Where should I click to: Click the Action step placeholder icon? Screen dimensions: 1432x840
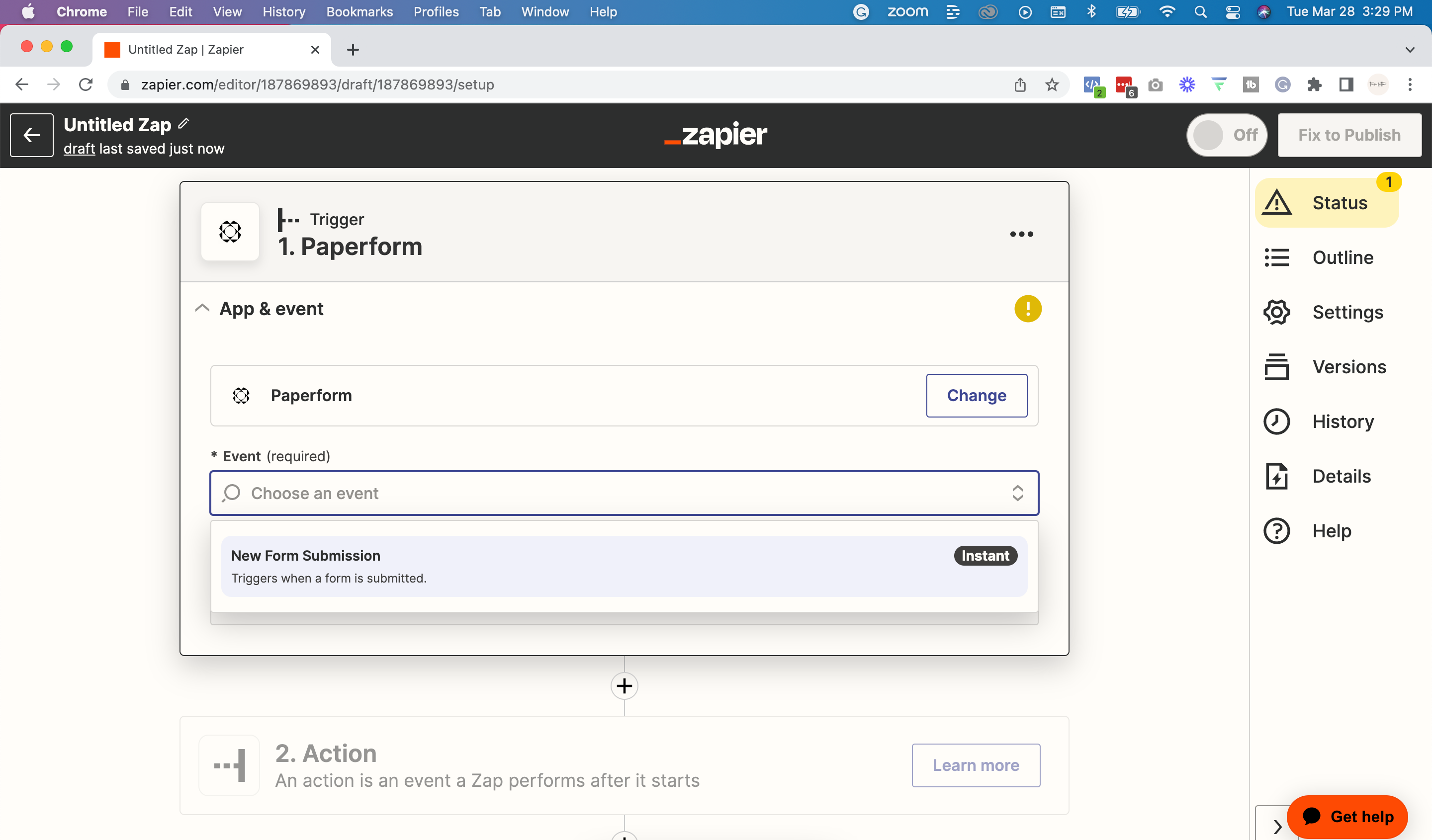[230, 765]
